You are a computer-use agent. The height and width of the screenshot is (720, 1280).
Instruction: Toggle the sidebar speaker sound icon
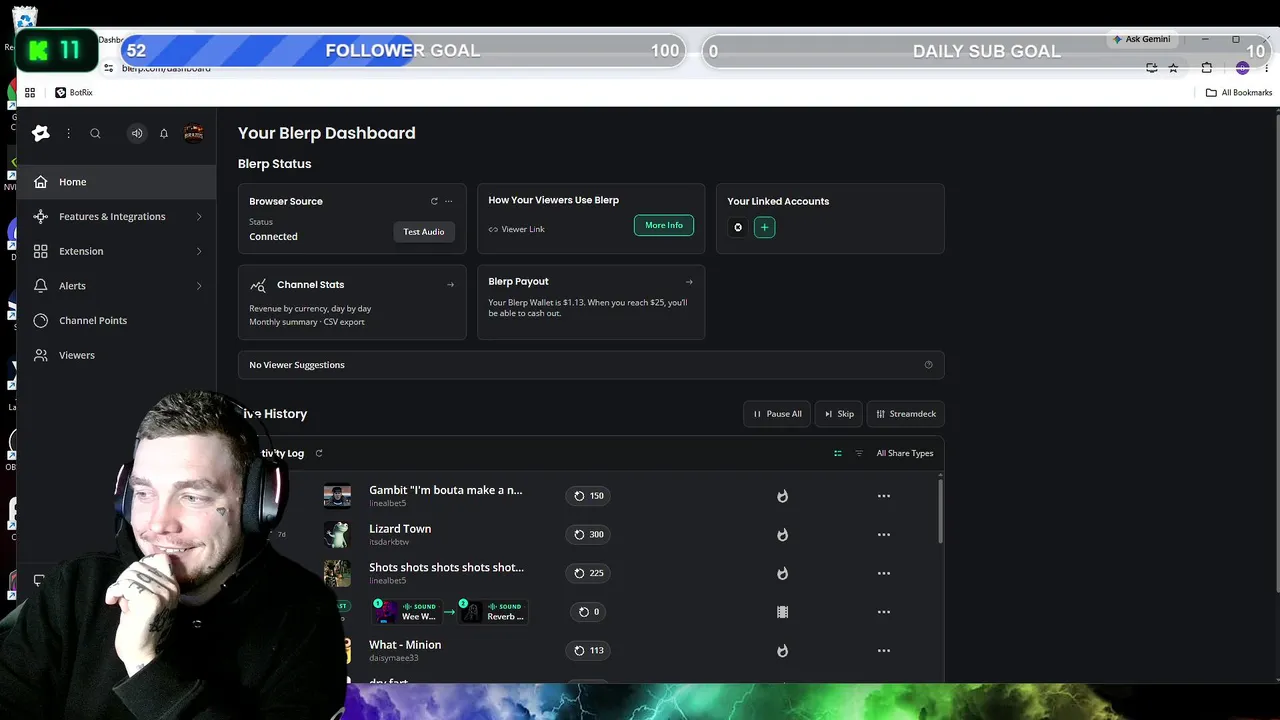(x=137, y=133)
